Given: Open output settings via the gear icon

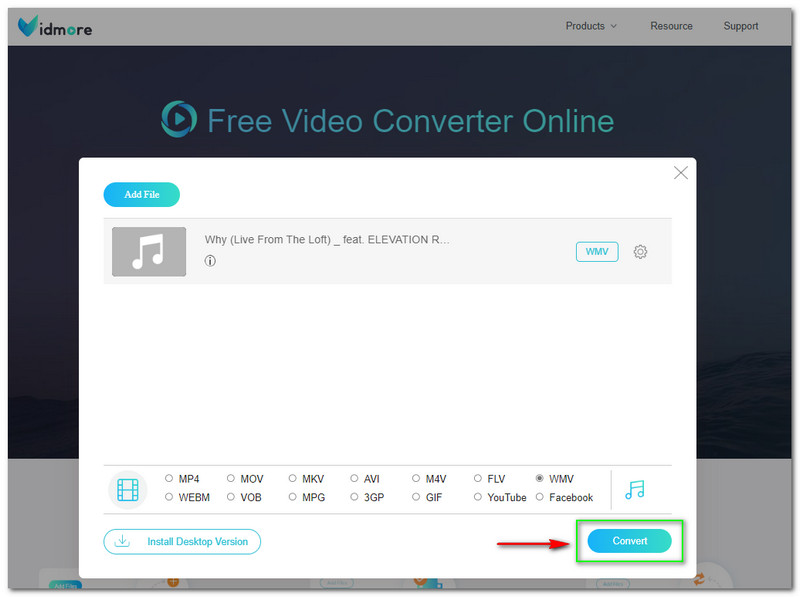Looking at the screenshot, I should pyautogui.click(x=640, y=252).
